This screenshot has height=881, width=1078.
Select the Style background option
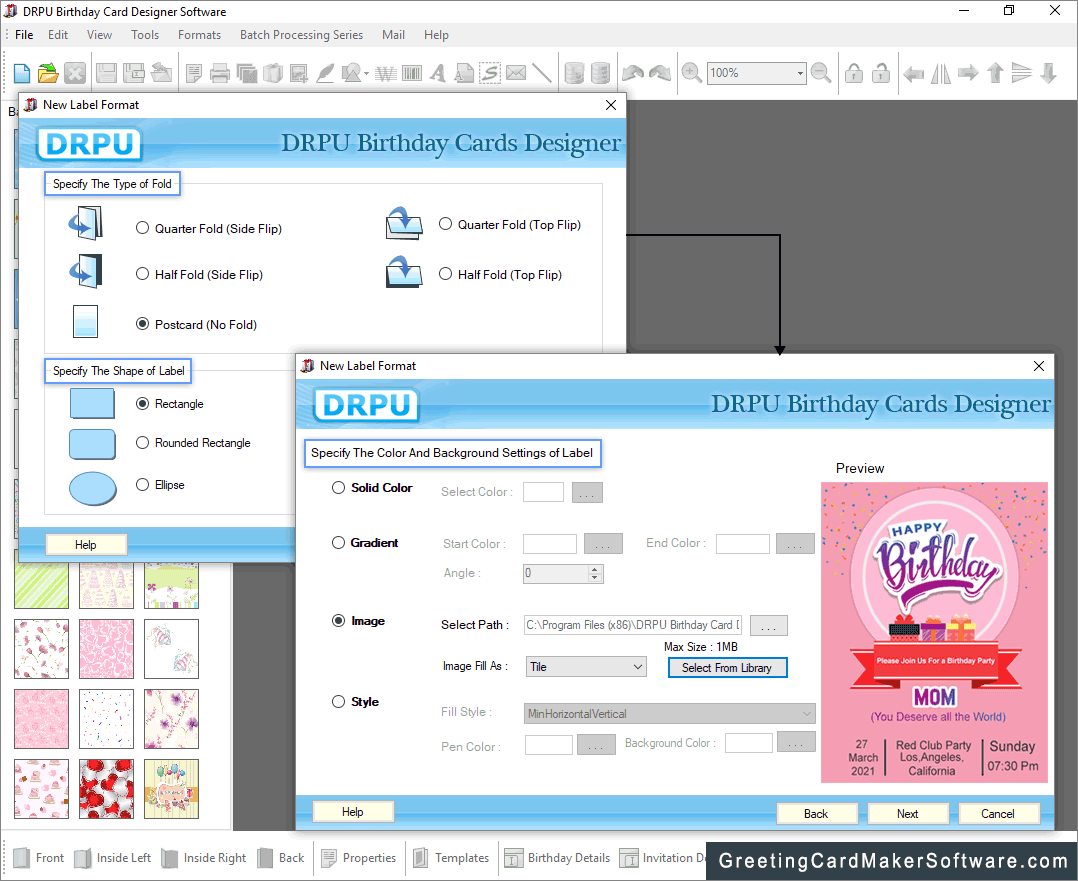(x=338, y=701)
